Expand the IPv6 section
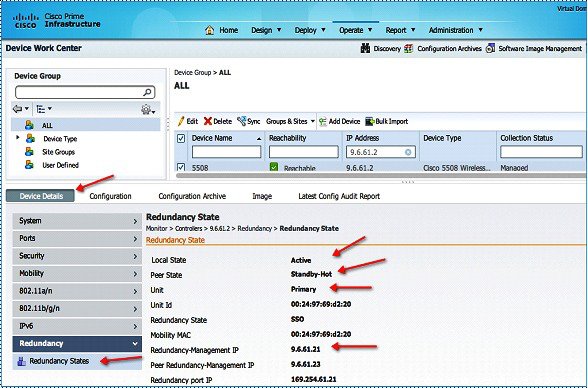Image resolution: width=588 pixels, height=388 pixels. [x=77, y=326]
